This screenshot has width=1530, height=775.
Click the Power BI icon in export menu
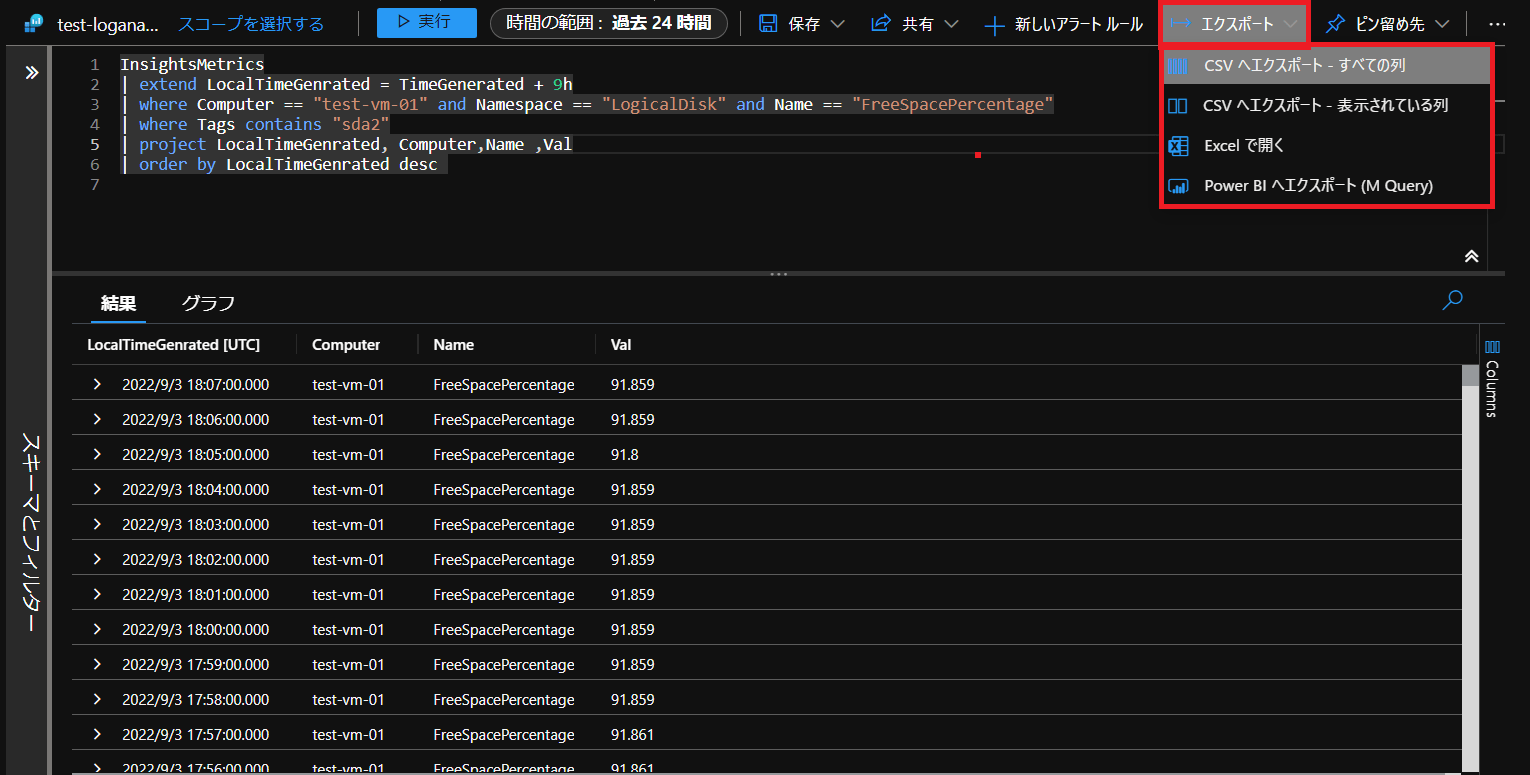[1178, 186]
